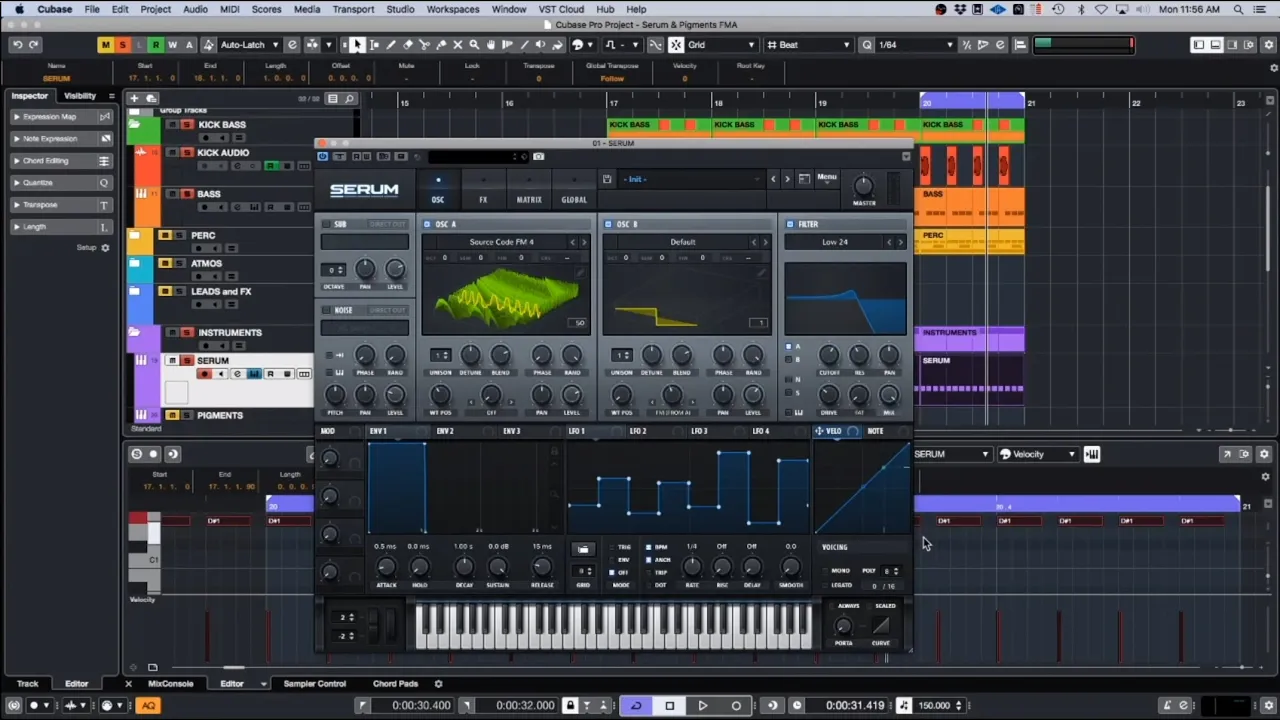Select next filter type arrow
Viewport: 1280px width, 720px height.
(900, 242)
